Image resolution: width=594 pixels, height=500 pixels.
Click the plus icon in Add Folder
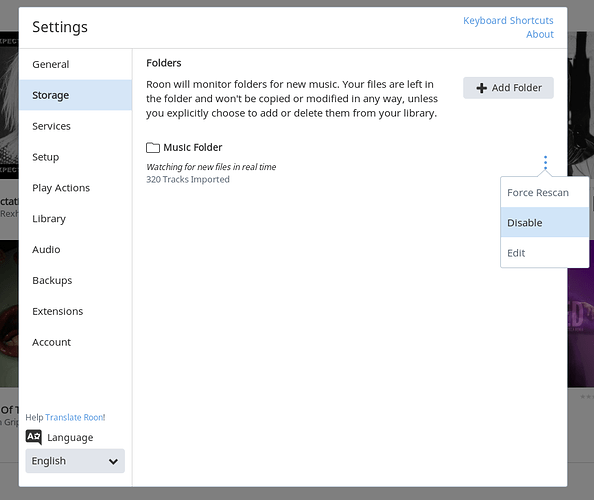coord(481,88)
